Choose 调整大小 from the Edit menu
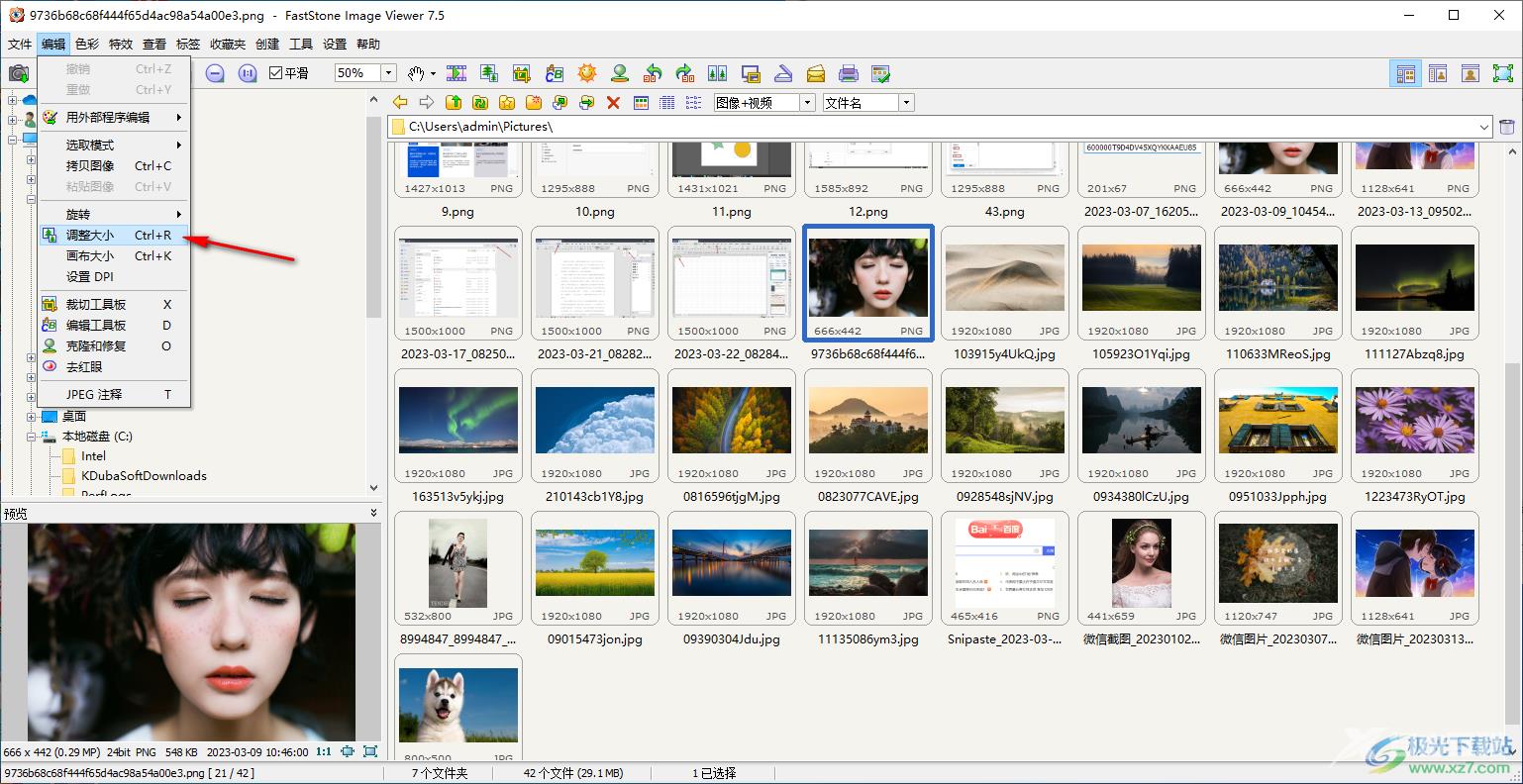 click(114, 236)
